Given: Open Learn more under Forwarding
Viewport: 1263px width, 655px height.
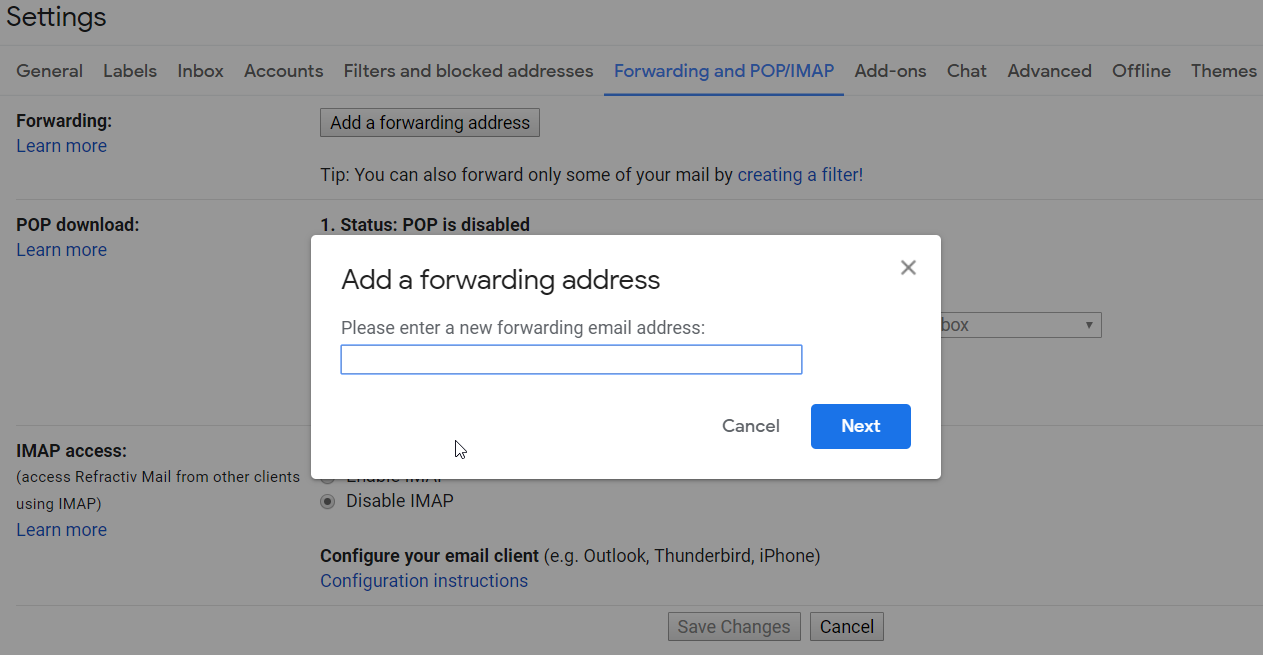Looking at the screenshot, I should click(x=61, y=146).
